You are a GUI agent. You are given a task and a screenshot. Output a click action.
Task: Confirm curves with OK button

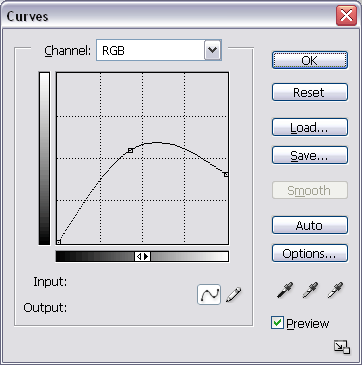coord(310,60)
